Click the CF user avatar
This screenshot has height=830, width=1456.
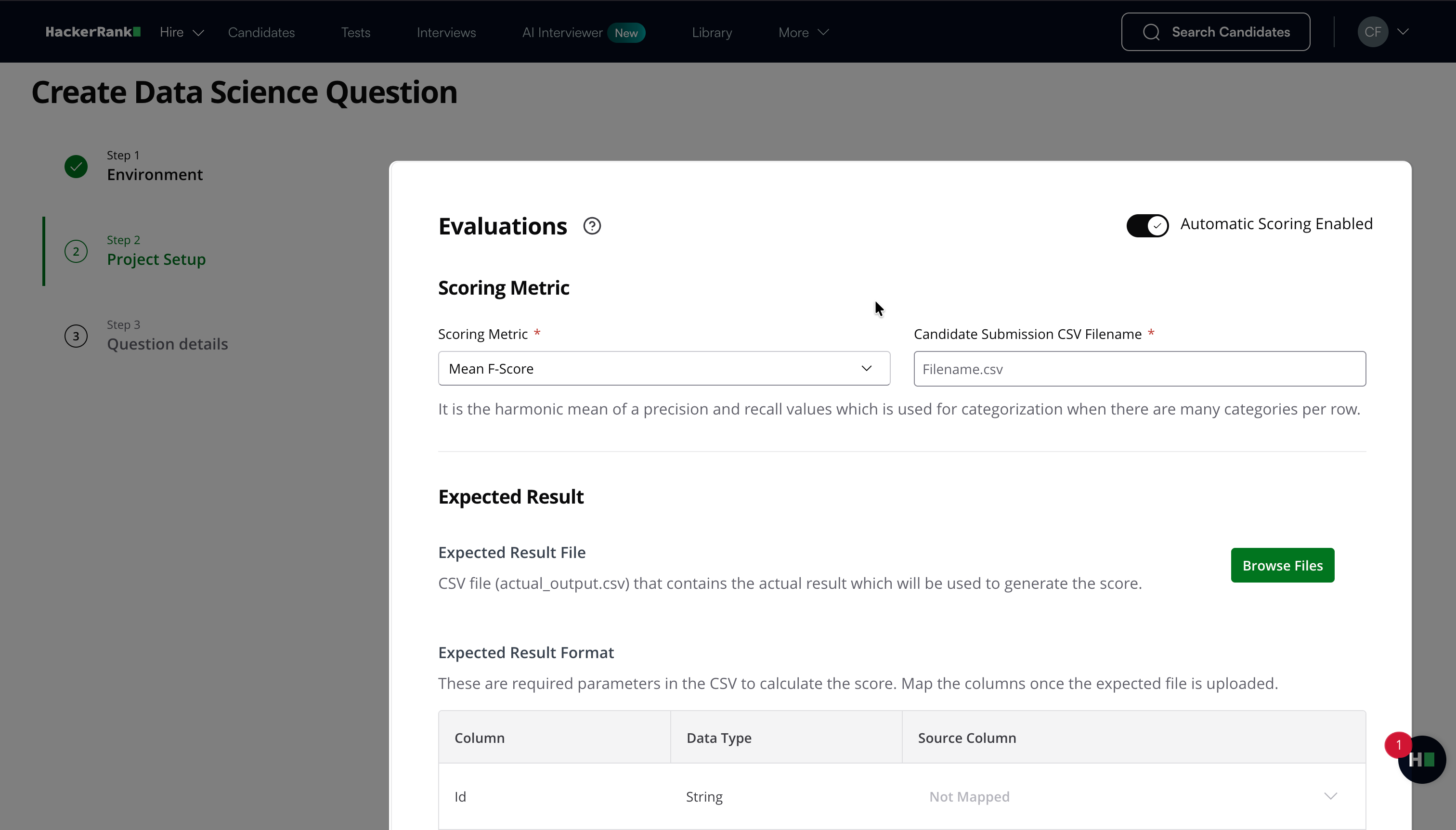pos(1372,32)
